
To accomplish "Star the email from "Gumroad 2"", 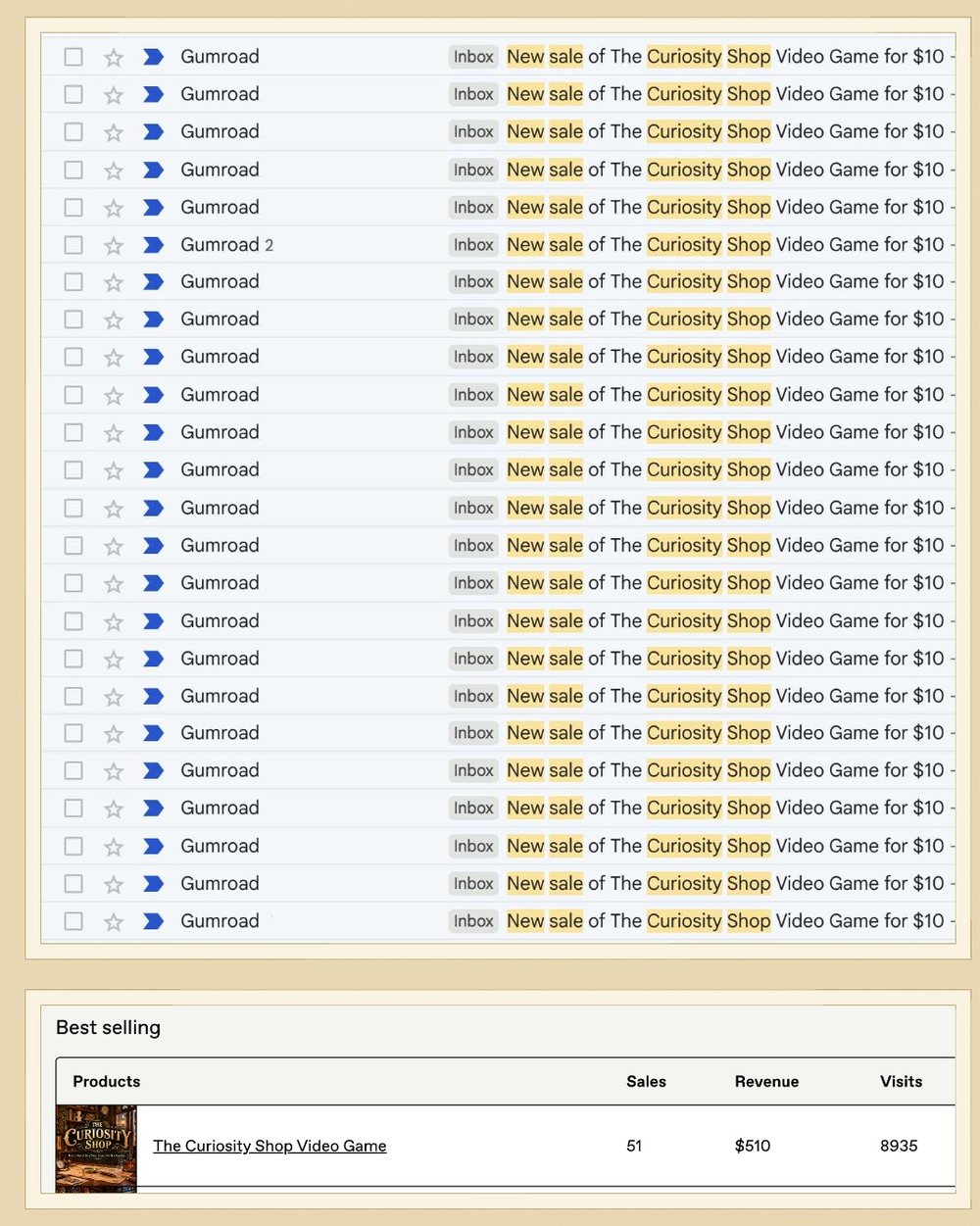I will [x=114, y=245].
